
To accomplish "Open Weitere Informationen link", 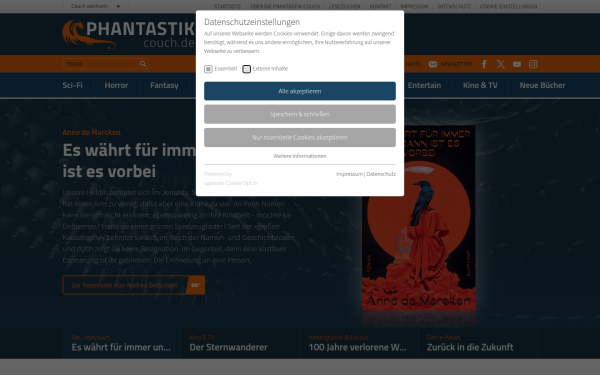I will pyautogui.click(x=300, y=156).
